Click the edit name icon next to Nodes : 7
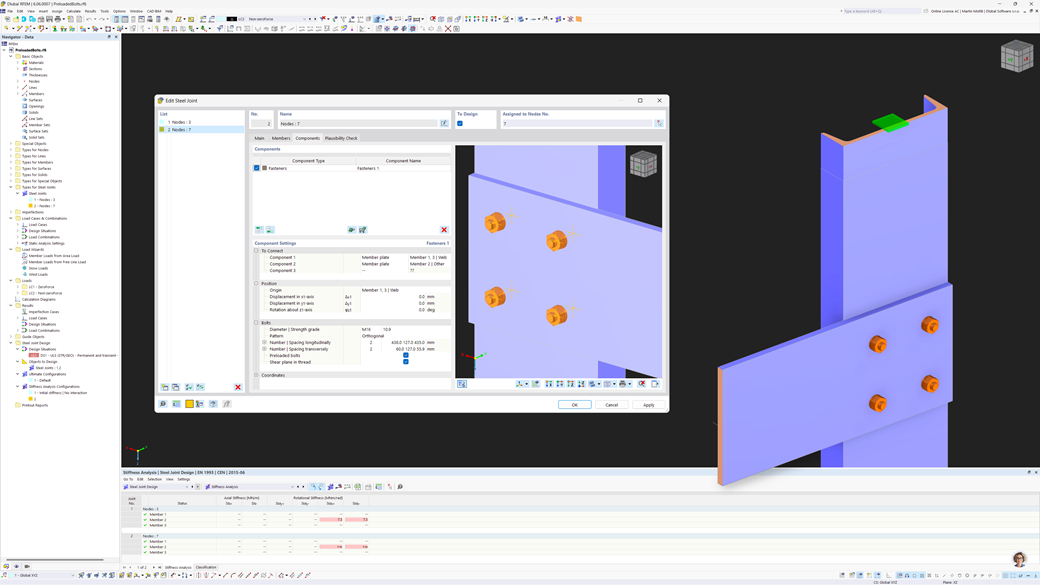This screenshot has height=585, width=1040. pyautogui.click(x=444, y=123)
